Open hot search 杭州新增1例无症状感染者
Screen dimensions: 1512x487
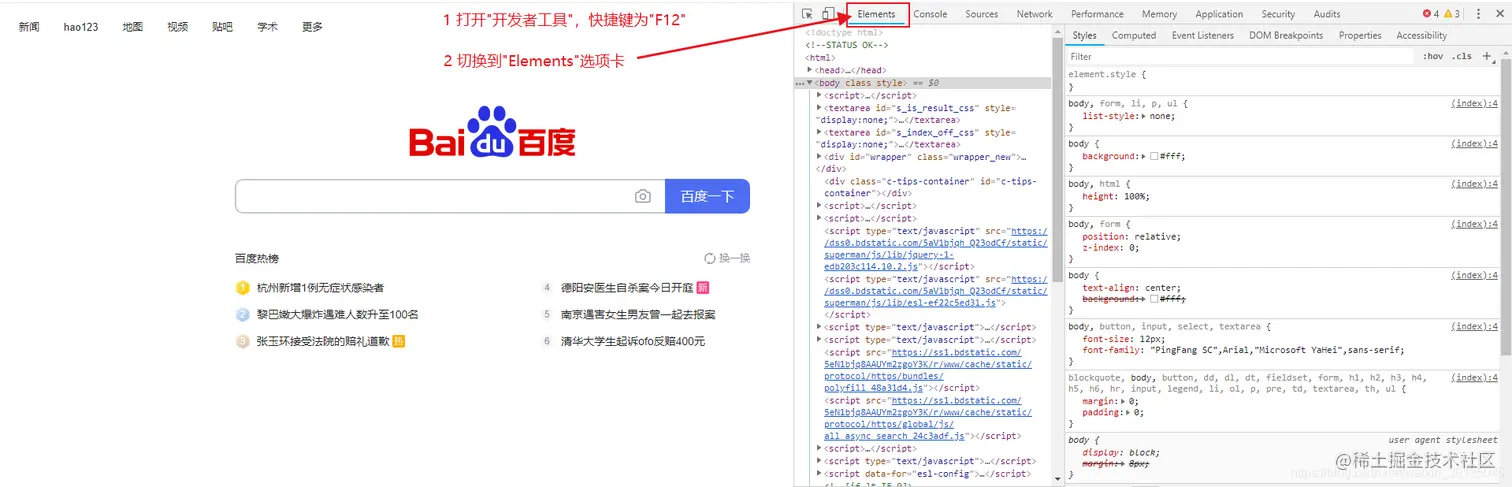pyautogui.click(x=320, y=288)
